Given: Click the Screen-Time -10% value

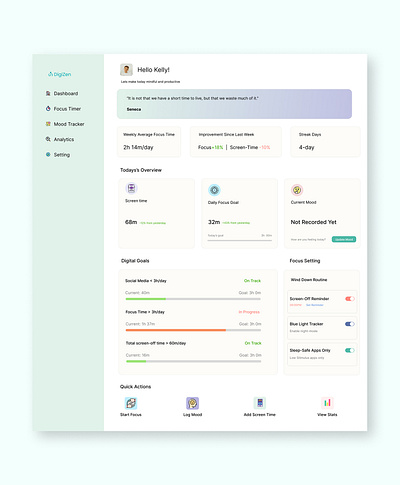Looking at the screenshot, I should click(250, 147).
